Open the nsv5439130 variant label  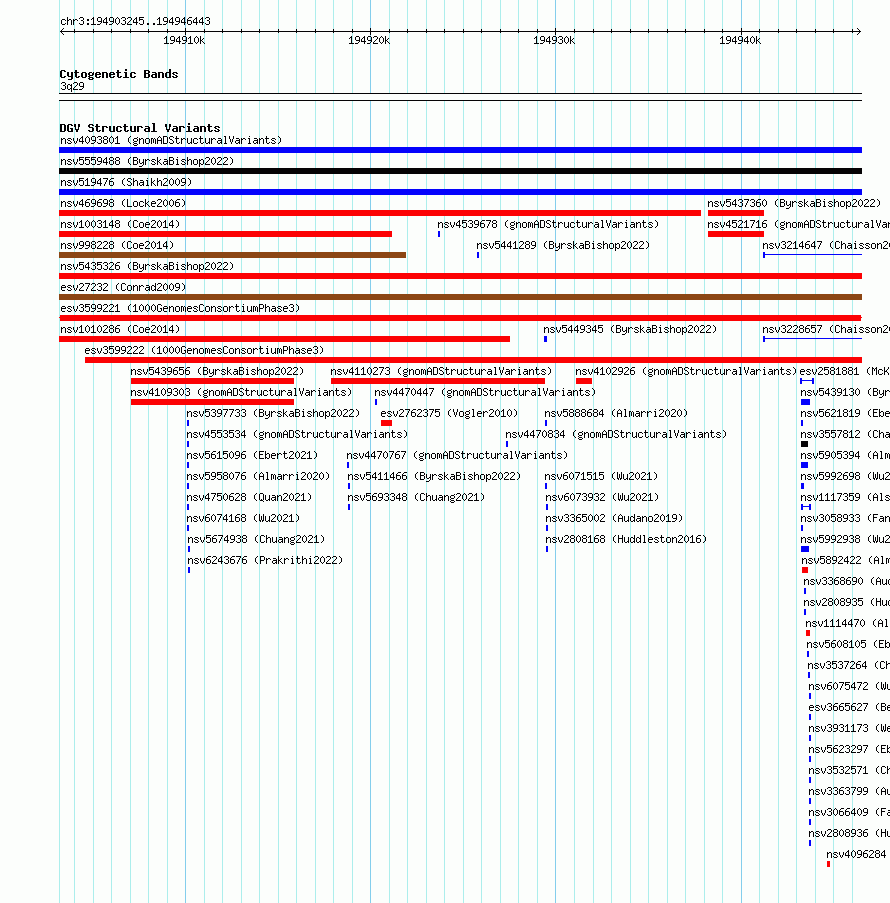[x=845, y=393]
